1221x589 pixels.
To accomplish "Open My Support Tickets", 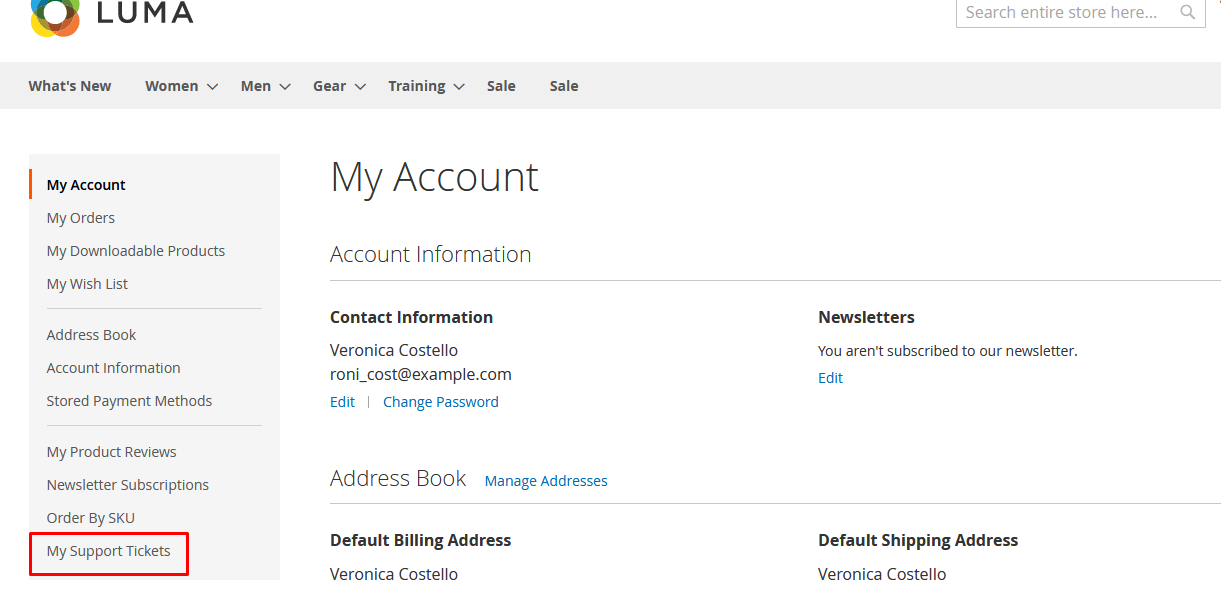I will pyautogui.click(x=108, y=551).
